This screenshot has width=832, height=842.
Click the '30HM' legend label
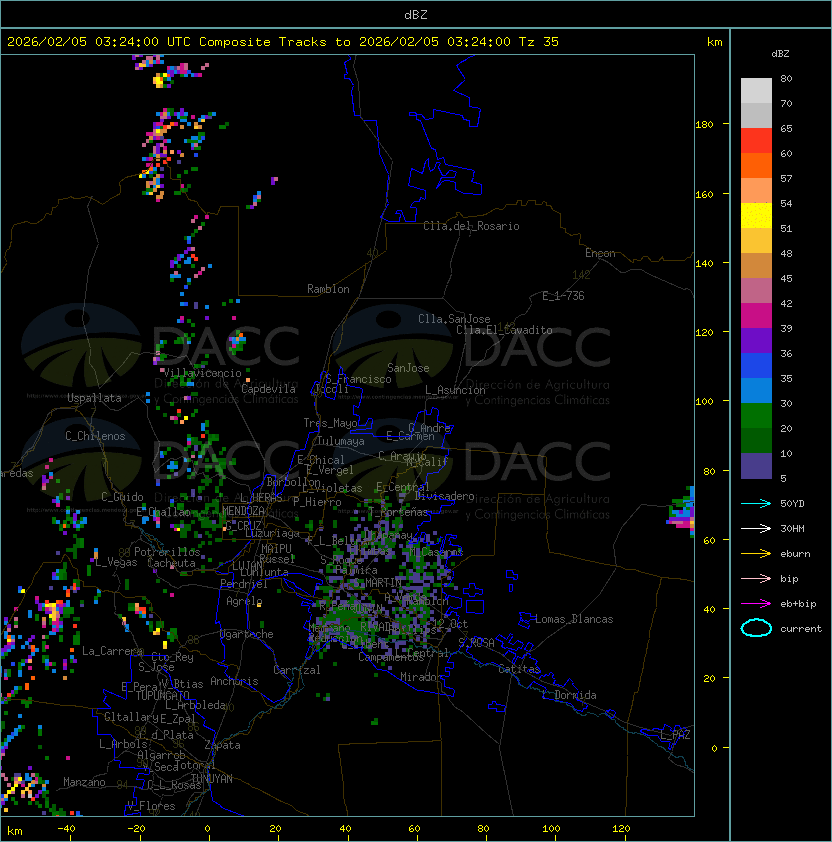point(792,528)
